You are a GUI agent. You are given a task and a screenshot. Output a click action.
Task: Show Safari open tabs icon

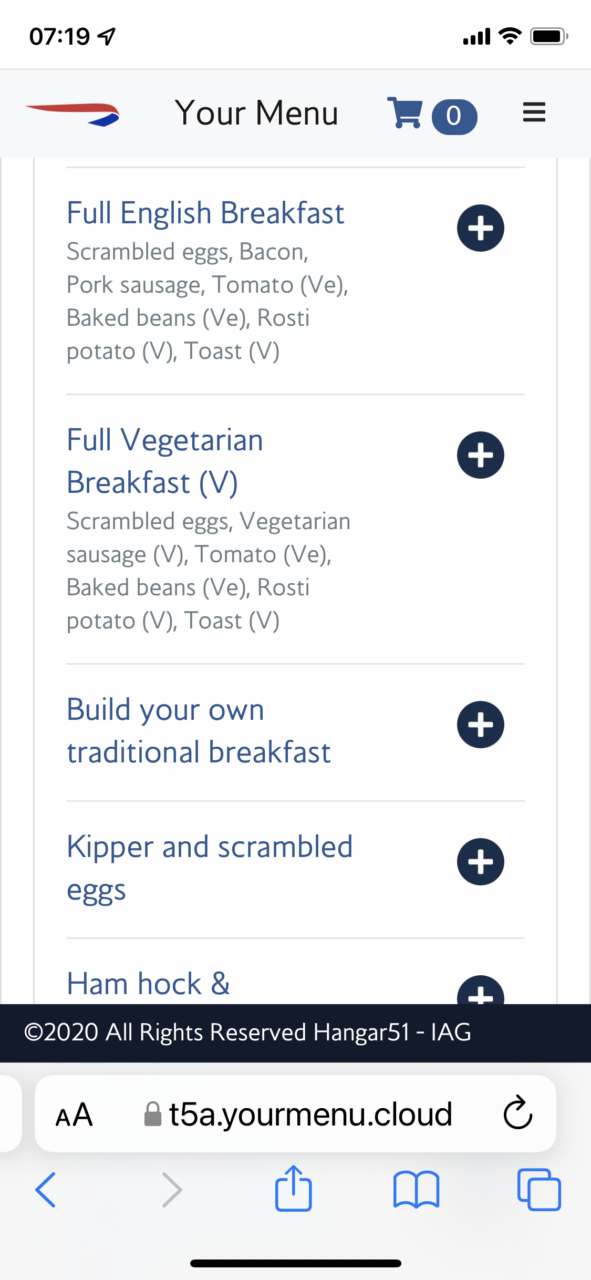coord(538,1190)
